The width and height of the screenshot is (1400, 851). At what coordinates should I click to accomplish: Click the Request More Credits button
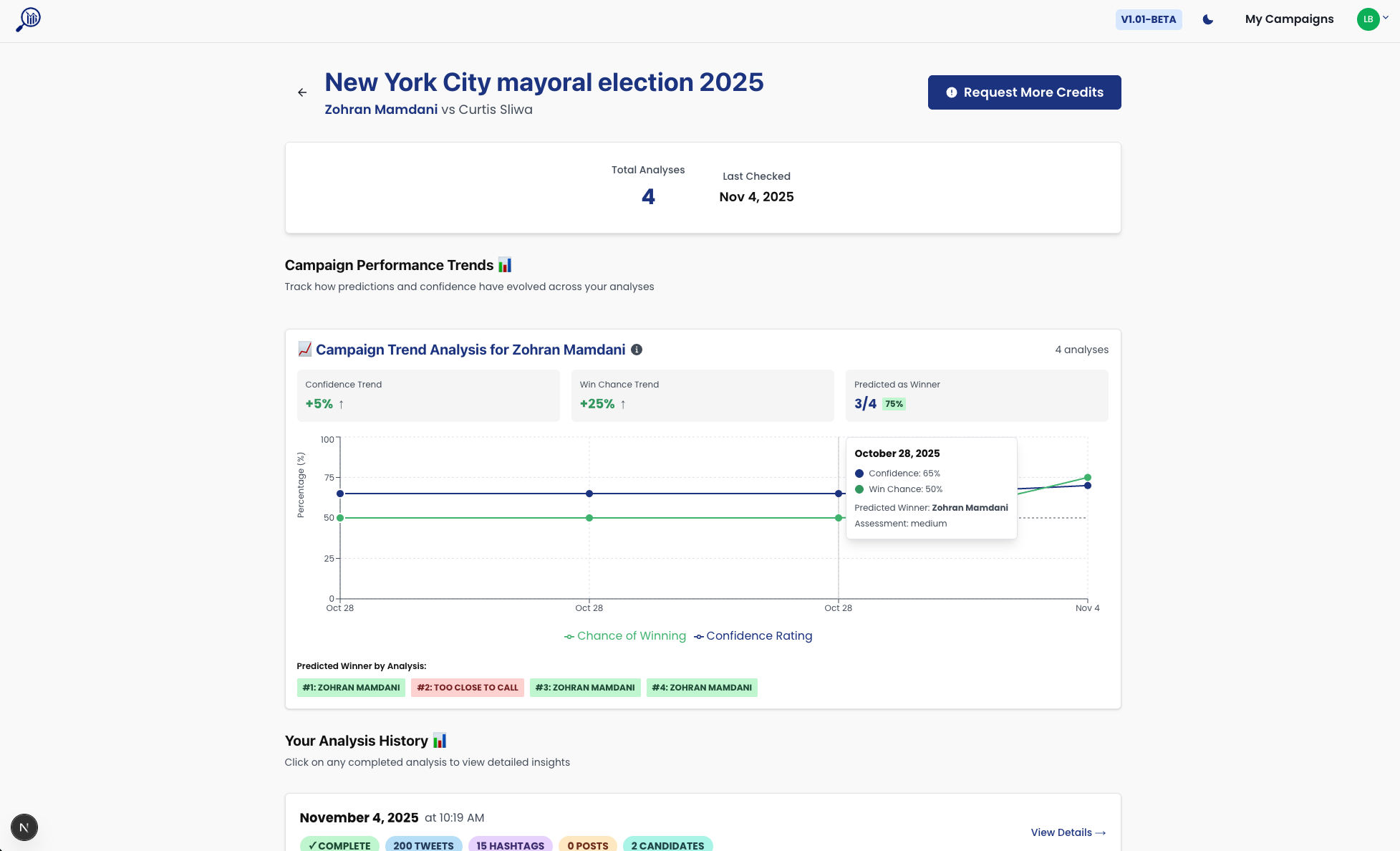click(1024, 92)
